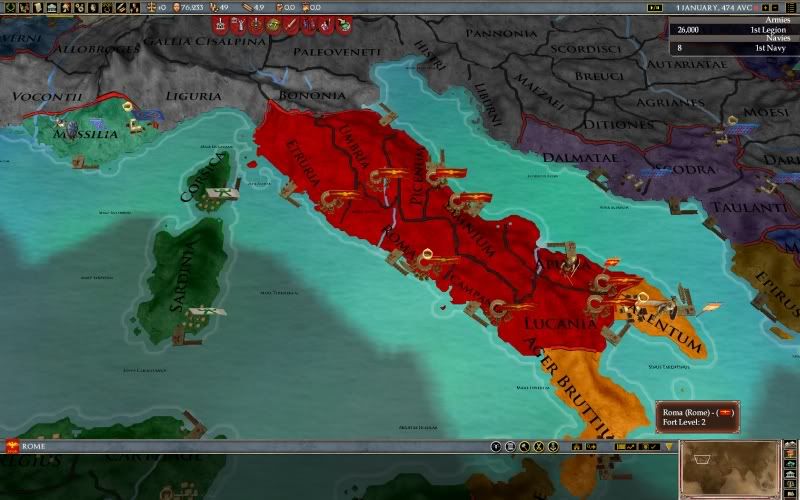800x500 pixels.
Task: Click the ROME country name label
Action: point(34,446)
